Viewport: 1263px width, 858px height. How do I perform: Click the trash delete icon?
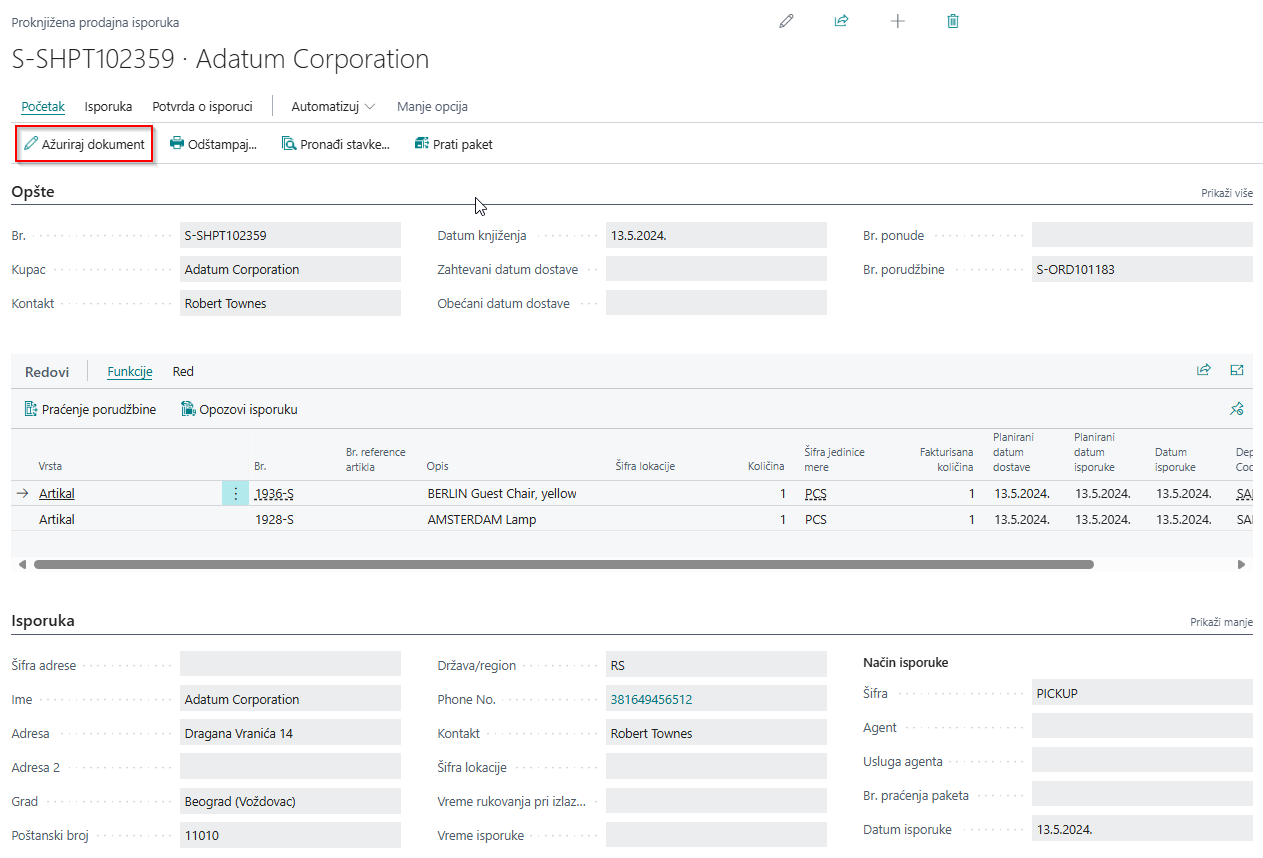click(x=953, y=21)
